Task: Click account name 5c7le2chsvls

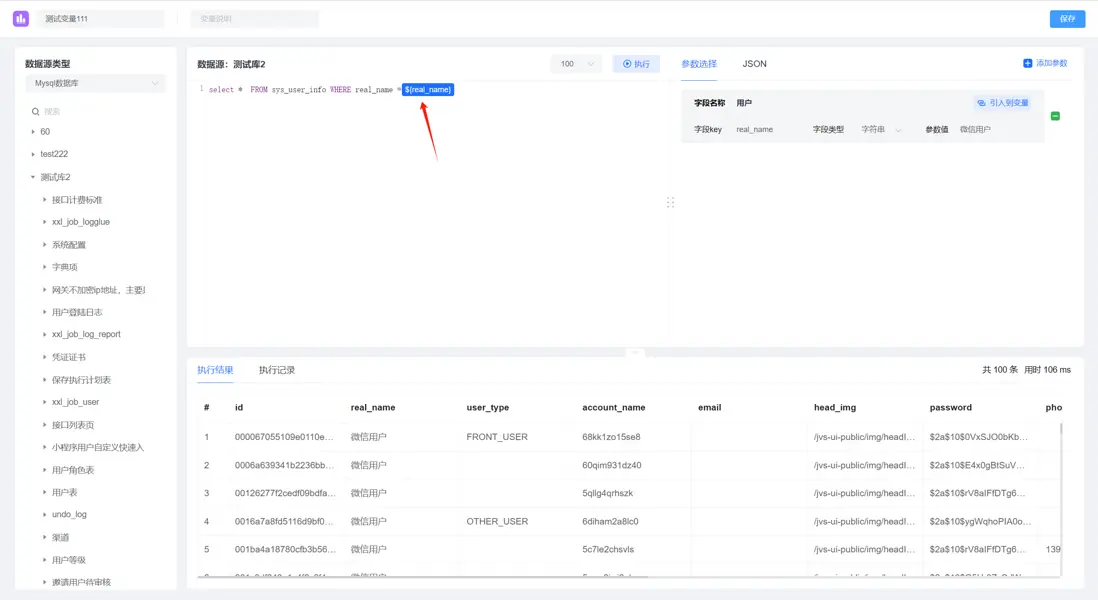Action: (x=608, y=550)
